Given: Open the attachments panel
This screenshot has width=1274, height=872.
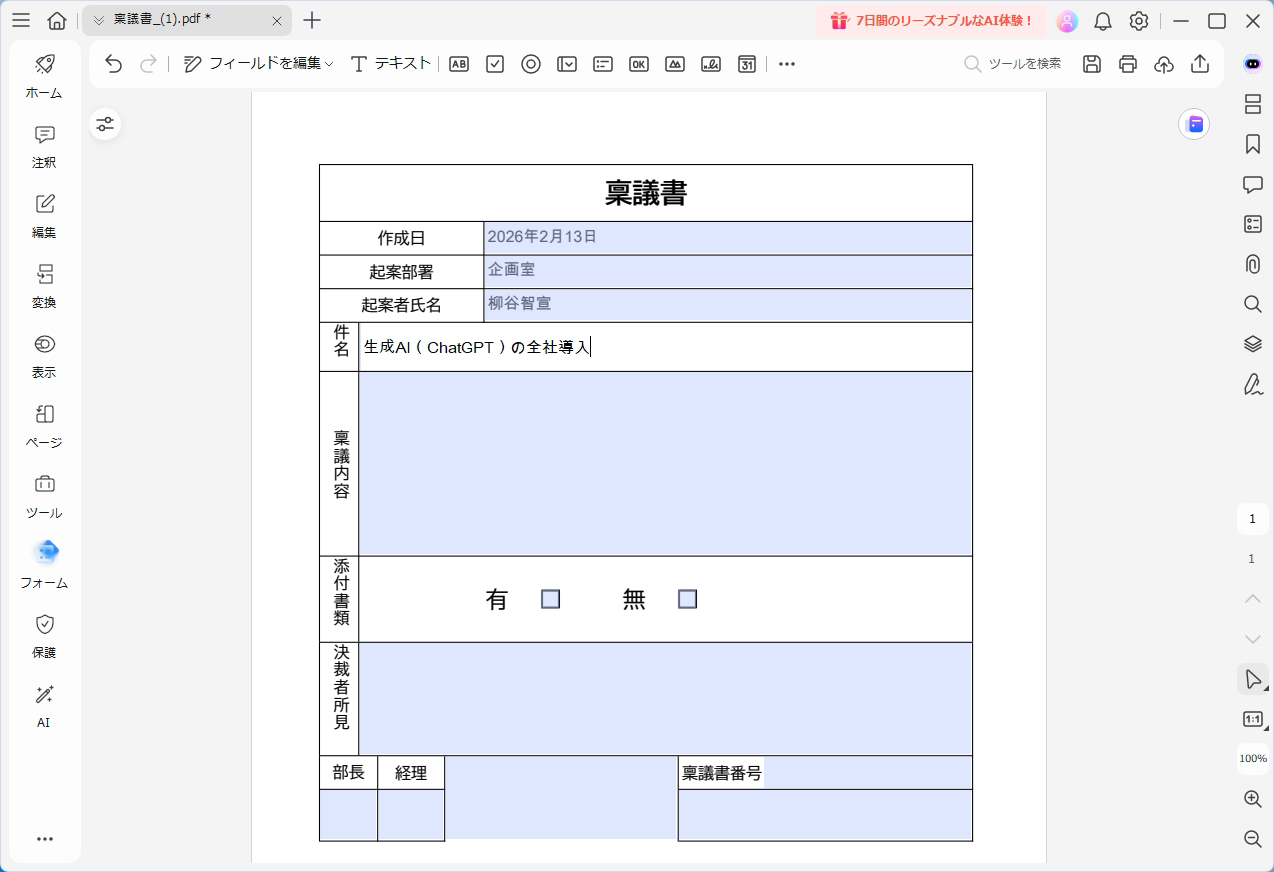Looking at the screenshot, I should point(1252,264).
